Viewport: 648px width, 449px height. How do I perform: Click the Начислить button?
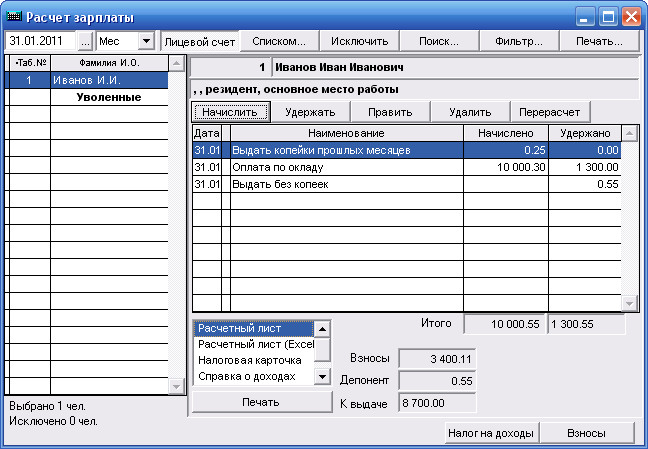click(x=230, y=112)
